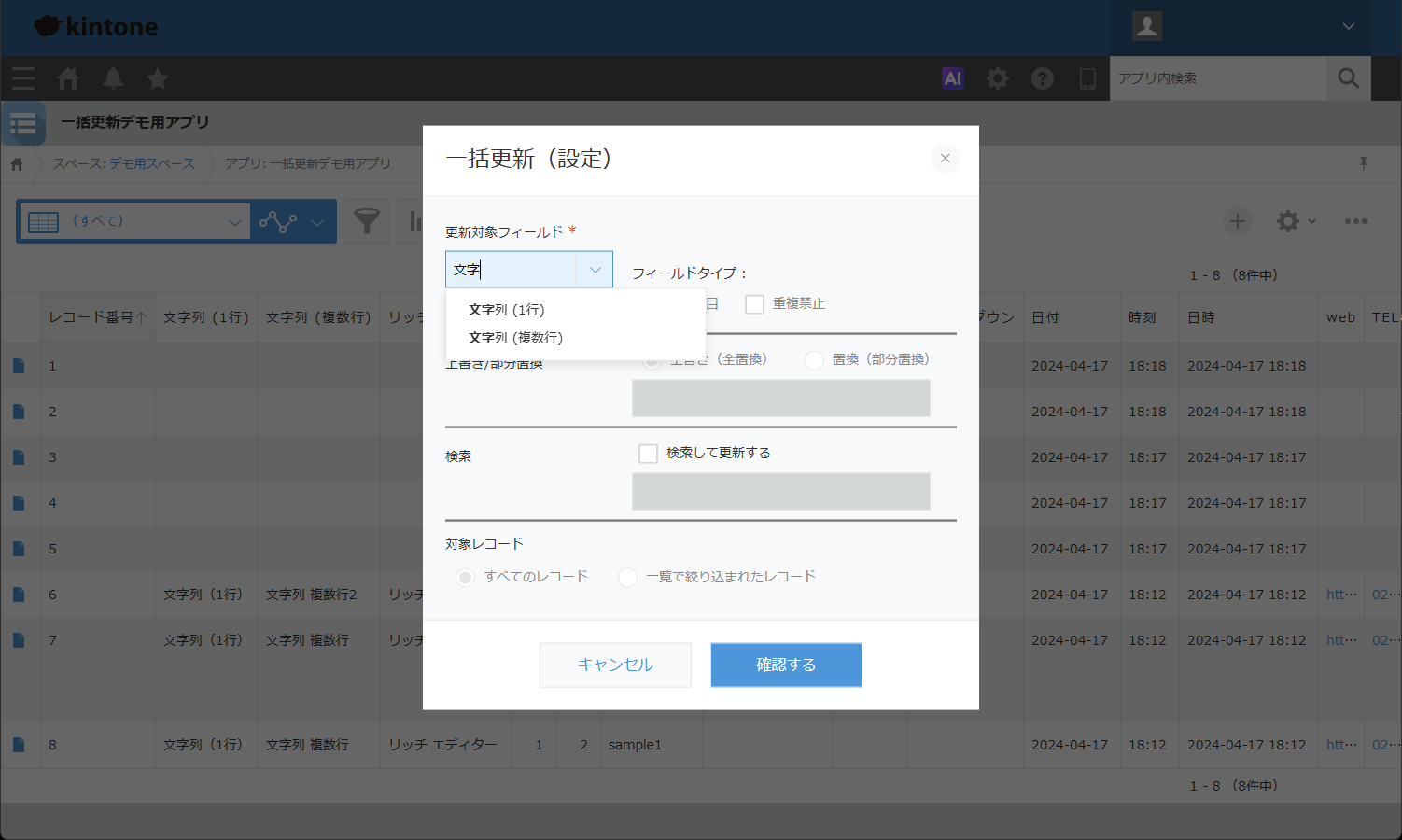Enable the 重複禁止 checkbox

754,304
